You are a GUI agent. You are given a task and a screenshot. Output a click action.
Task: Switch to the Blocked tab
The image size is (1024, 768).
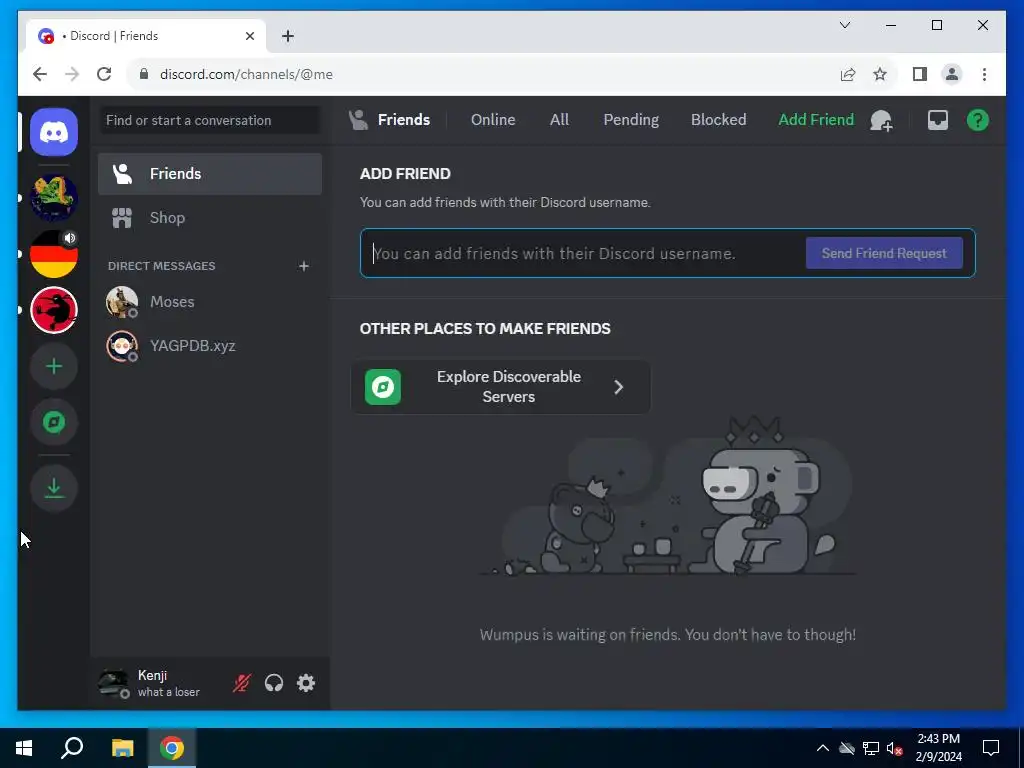(x=718, y=120)
